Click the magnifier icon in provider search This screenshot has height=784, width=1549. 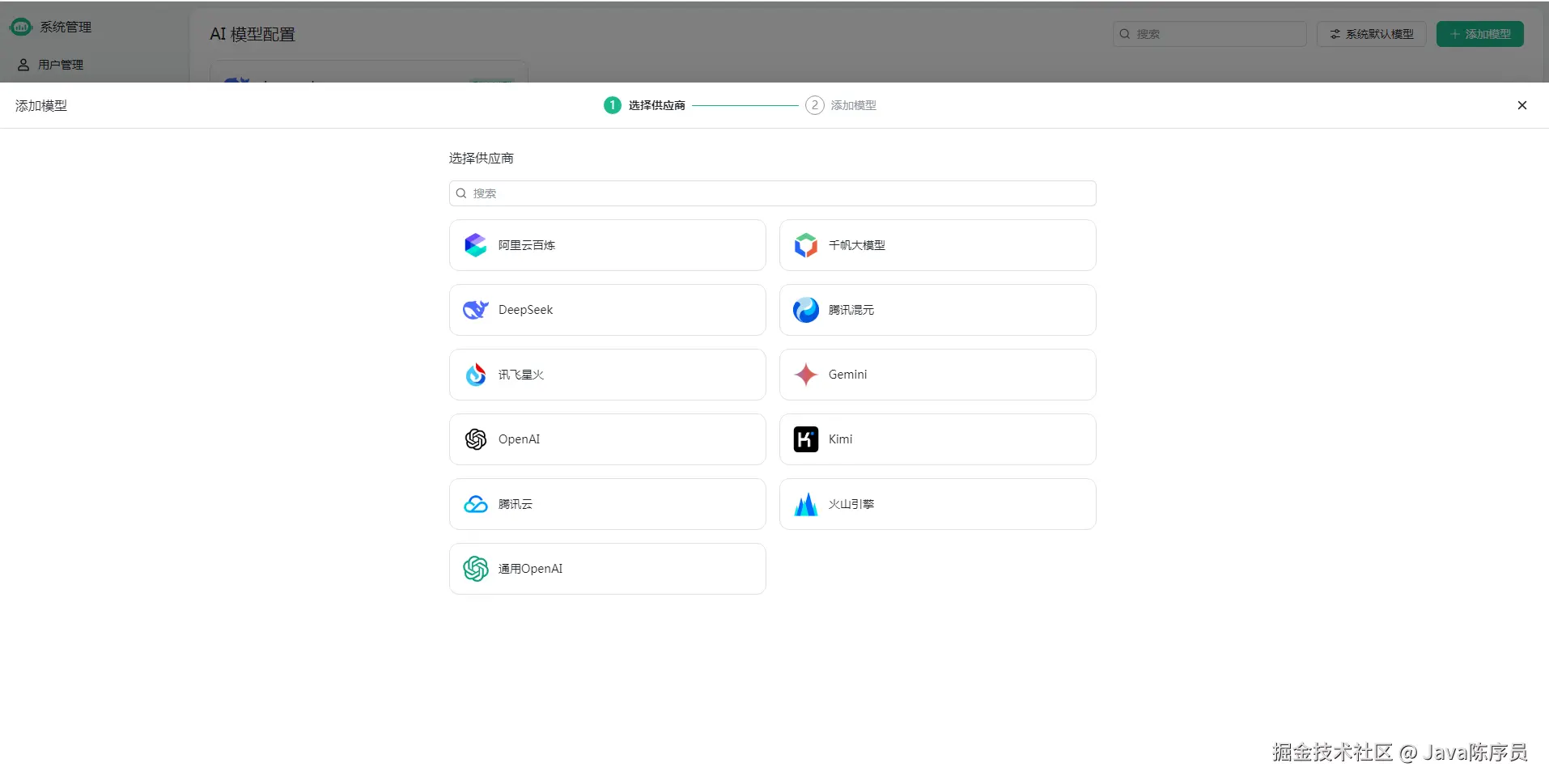[x=461, y=193]
